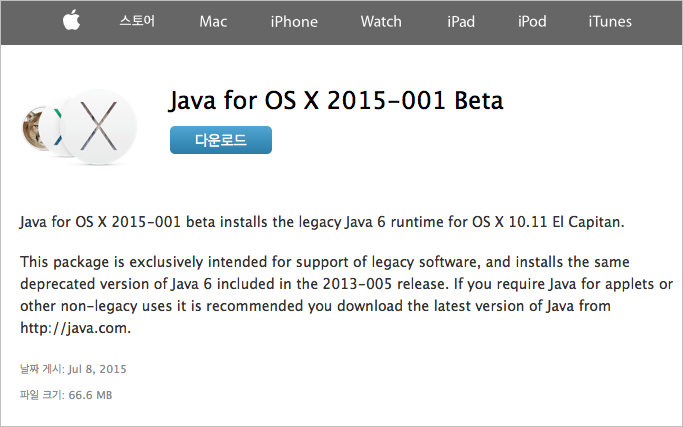Open the 스토어 store menu item
The height and width of the screenshot is (427, 683).
(x=137, y=21)
